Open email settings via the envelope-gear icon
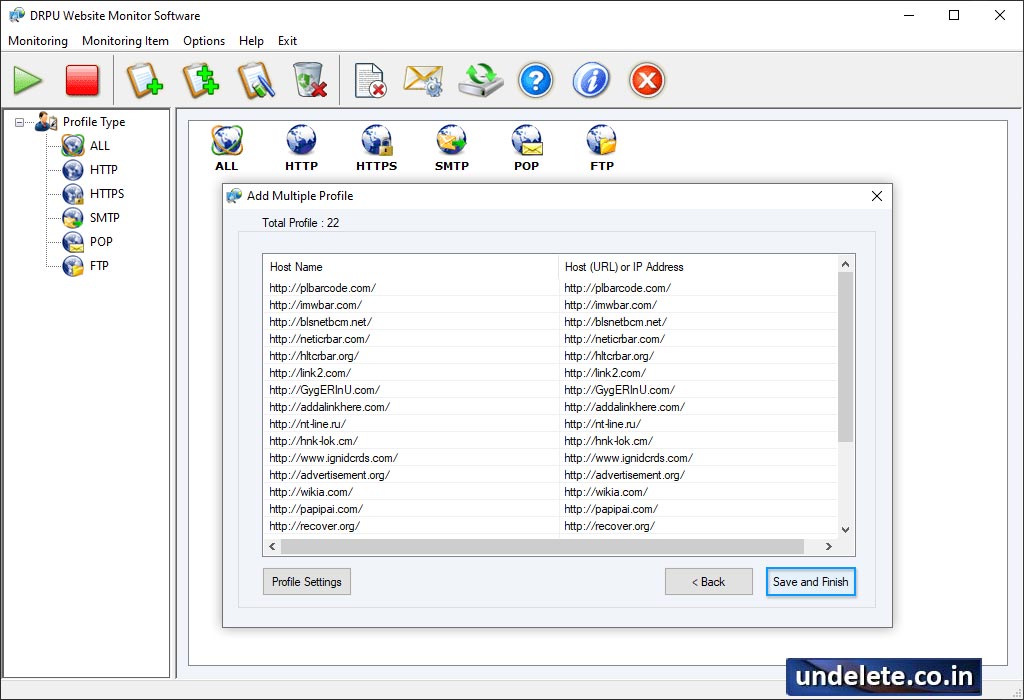Viewport: 1024px width, 700px height. [x=423, y=80]
